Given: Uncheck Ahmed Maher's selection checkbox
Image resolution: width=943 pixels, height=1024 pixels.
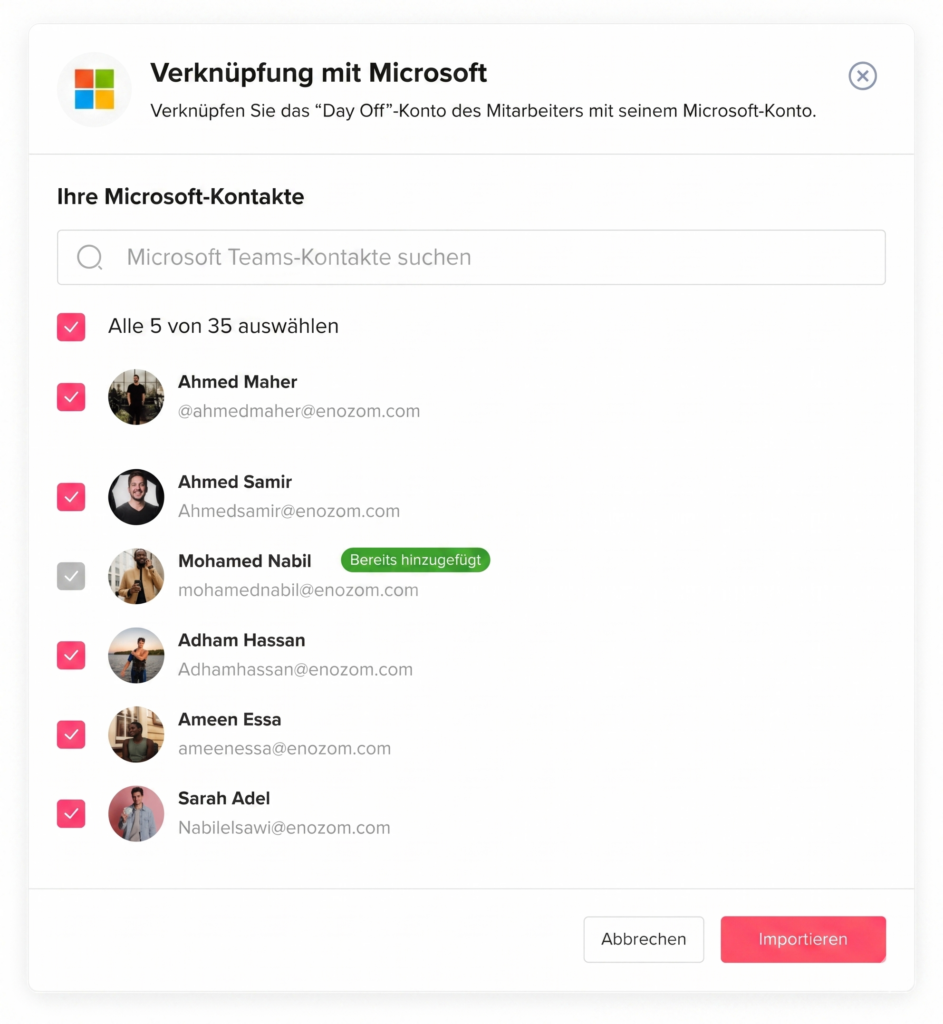Looking at the screenshot, I should (71, 397).
